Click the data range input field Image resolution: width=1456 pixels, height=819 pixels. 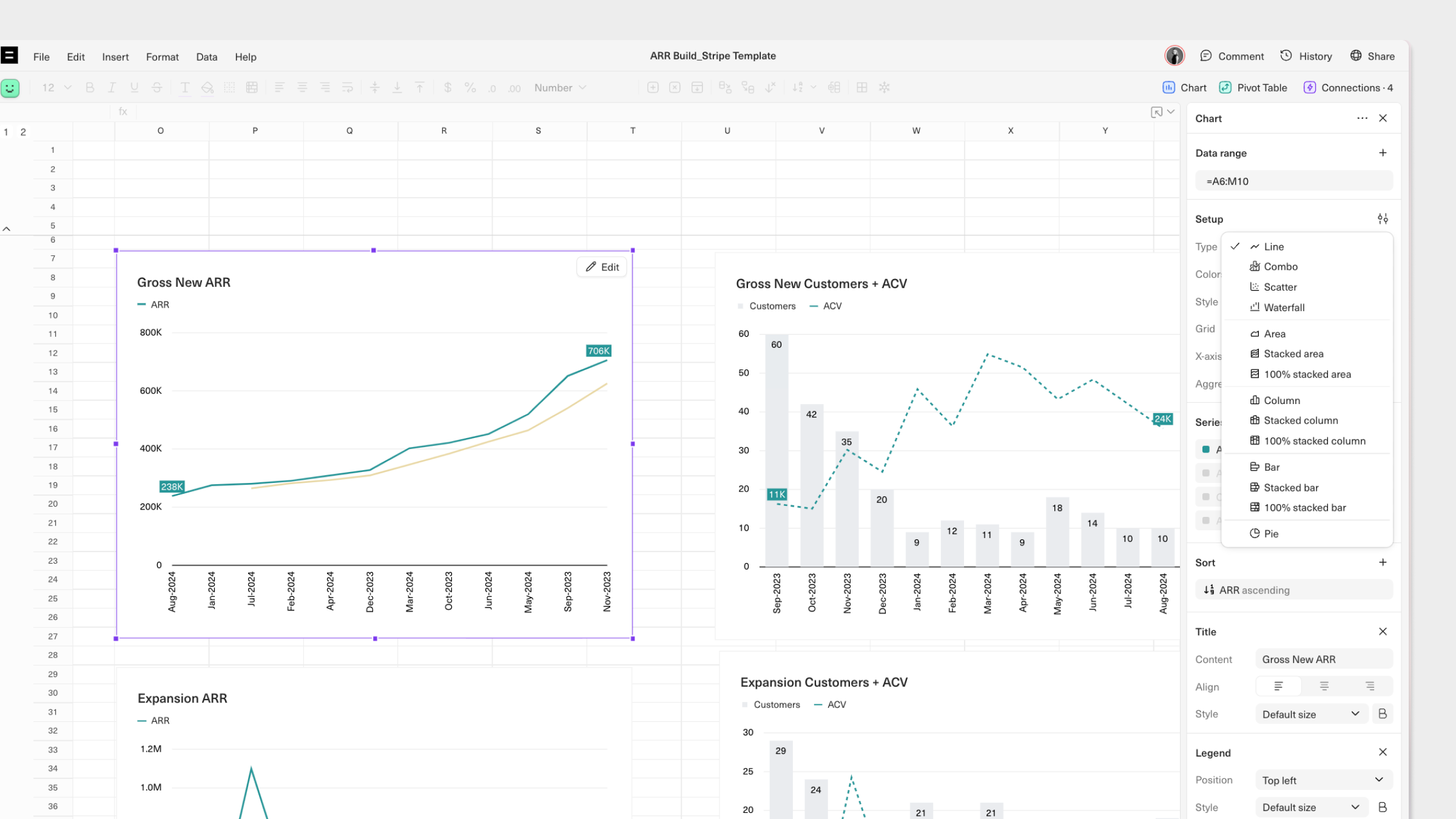[1293, 181]
